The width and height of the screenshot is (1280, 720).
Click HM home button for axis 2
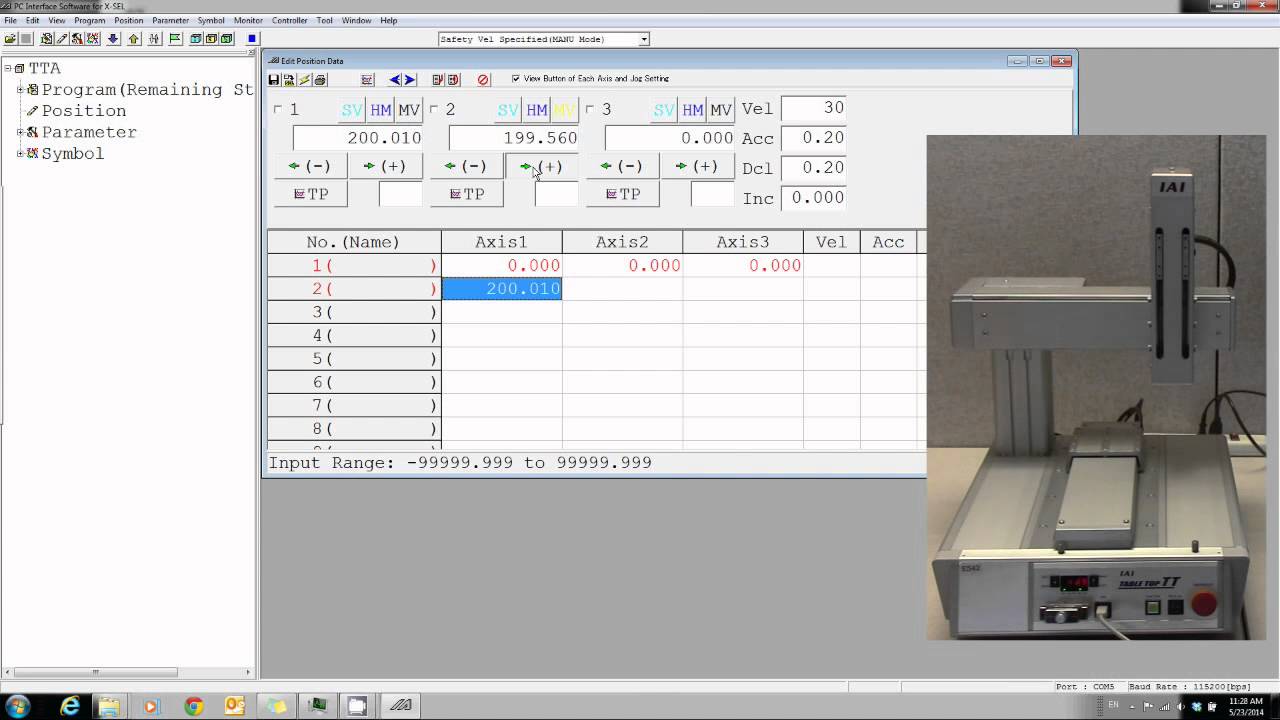[537, 110]
